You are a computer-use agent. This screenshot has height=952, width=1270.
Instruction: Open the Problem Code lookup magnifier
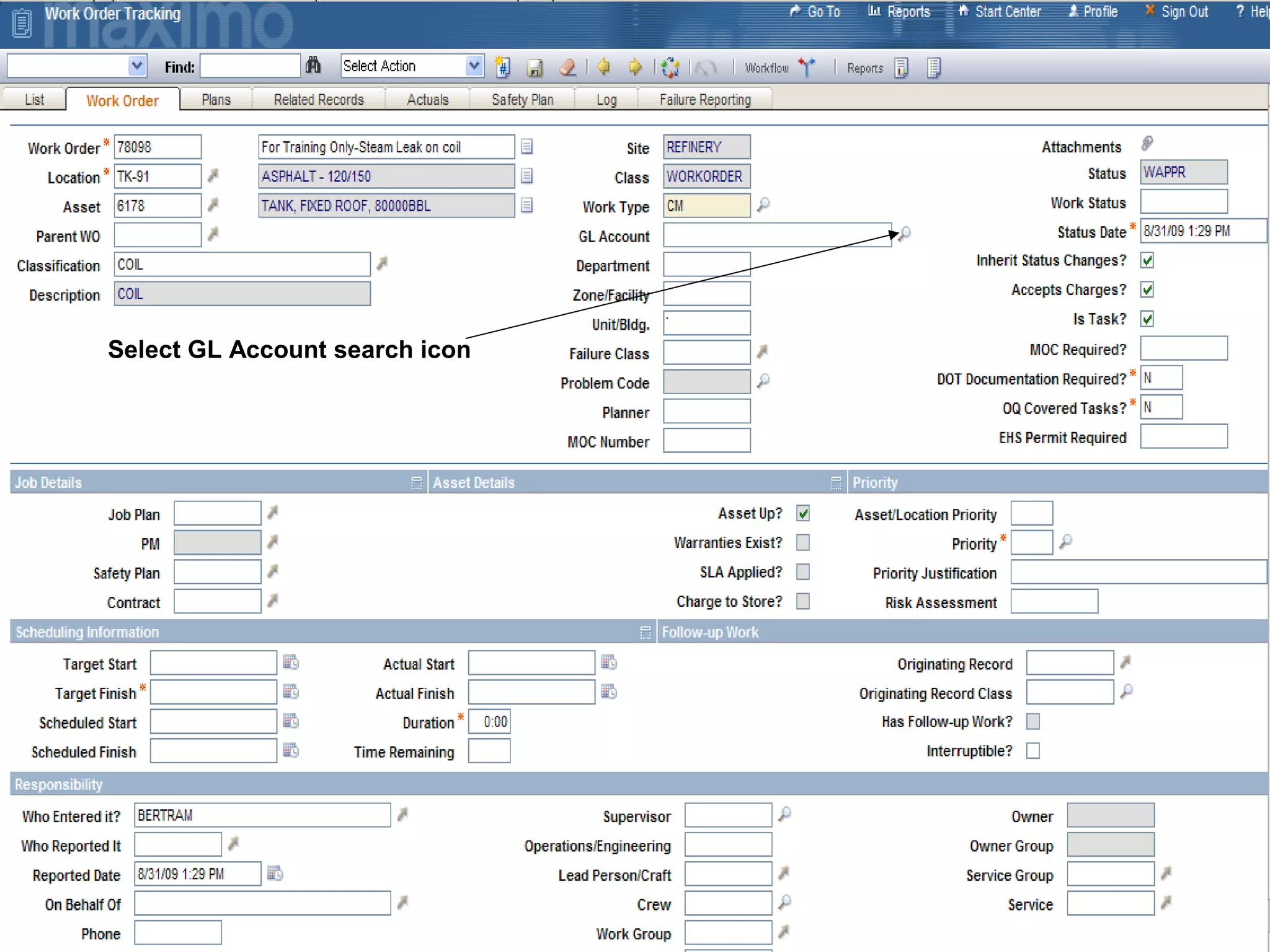pyautogui.click(x=763, y=380)
